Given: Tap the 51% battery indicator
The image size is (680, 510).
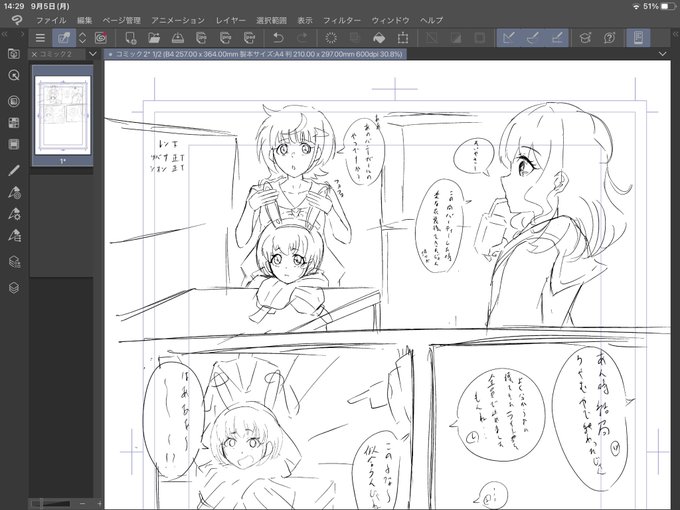Looking at the screenshot, I should [659, 7].
